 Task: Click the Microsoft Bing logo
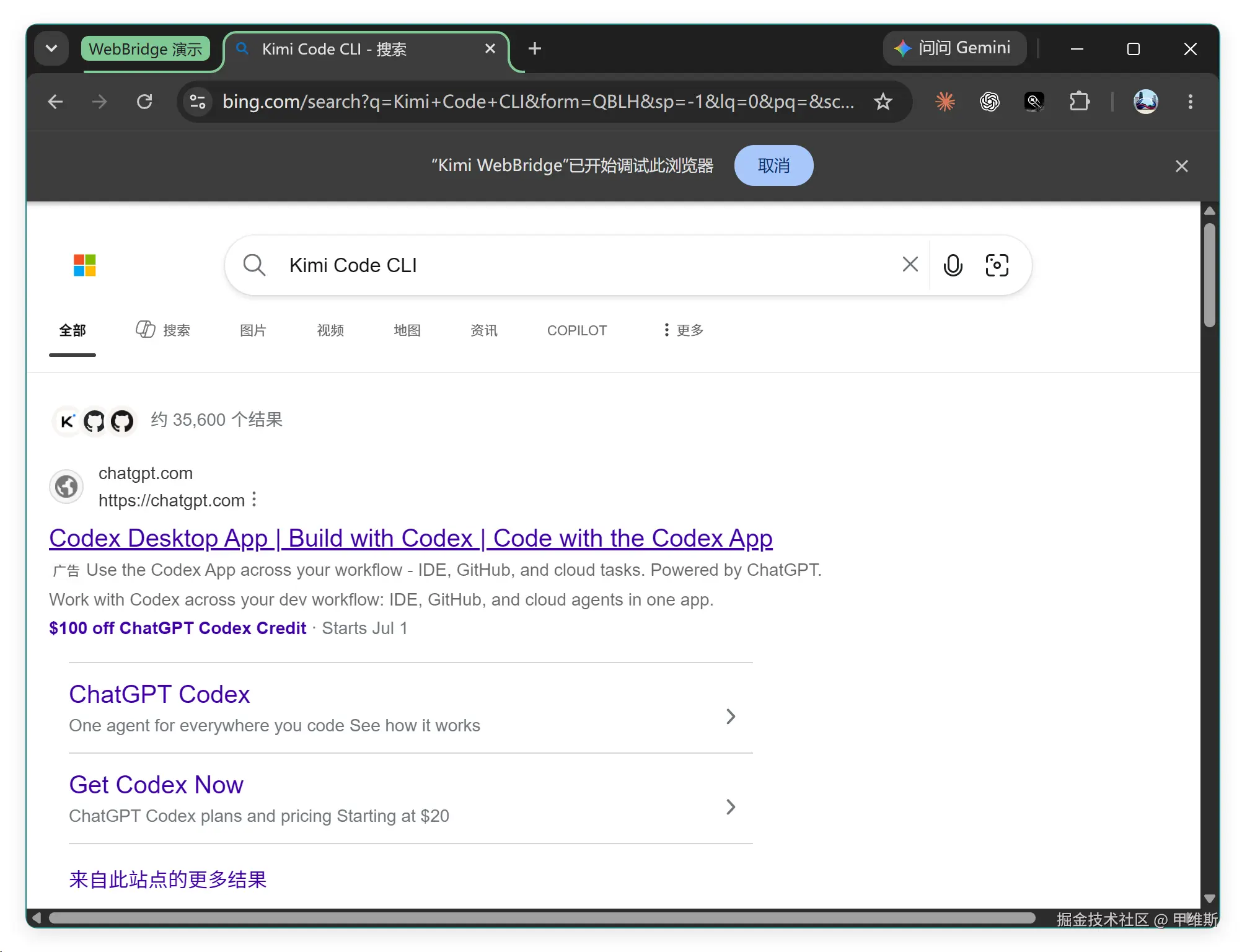click(85, 265)
